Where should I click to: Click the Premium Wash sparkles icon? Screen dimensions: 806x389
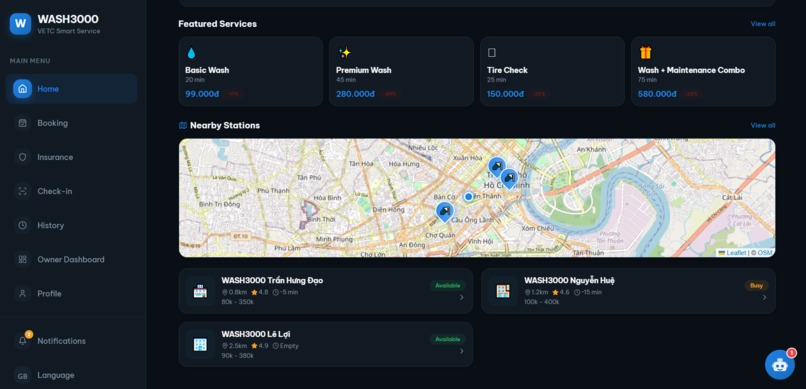tap(344, 53)
